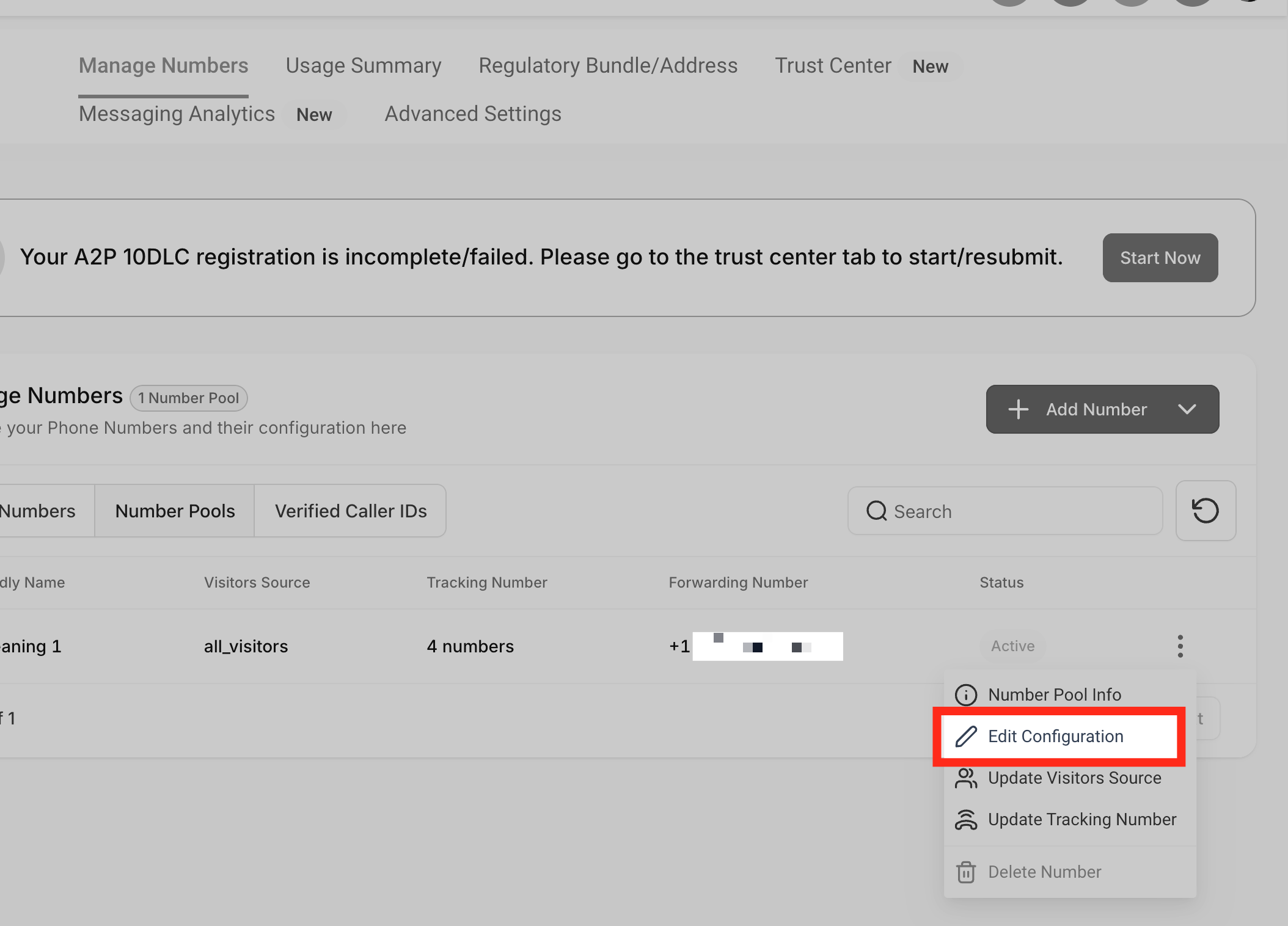Click the plus icon on Add Number
Image resolution: width=1288 pixels, height=926 pixels.
[x=1018, y=409]
